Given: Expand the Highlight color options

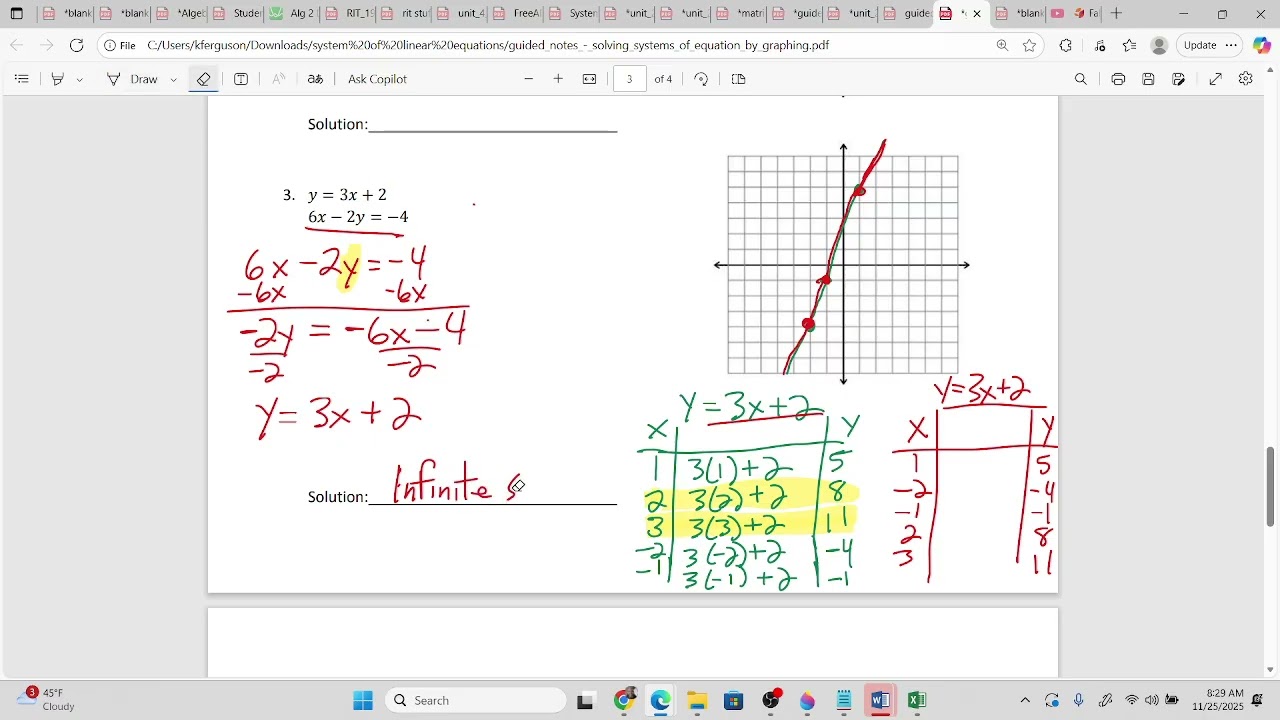Looking at the screenshot, I should pyautogui.click(x=80, y=79).
